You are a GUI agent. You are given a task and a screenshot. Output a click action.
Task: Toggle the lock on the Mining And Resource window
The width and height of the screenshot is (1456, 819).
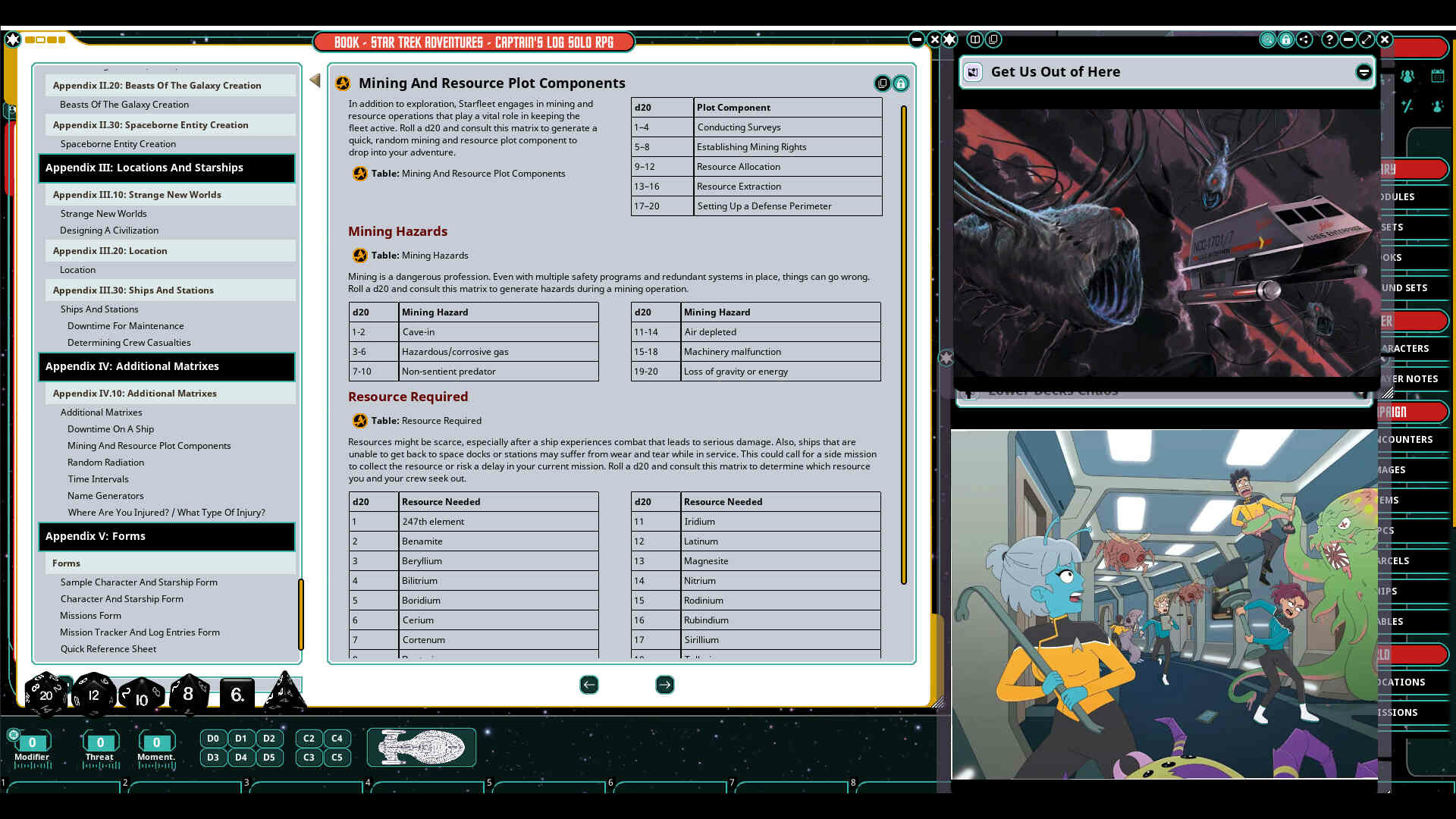[900, 83]
